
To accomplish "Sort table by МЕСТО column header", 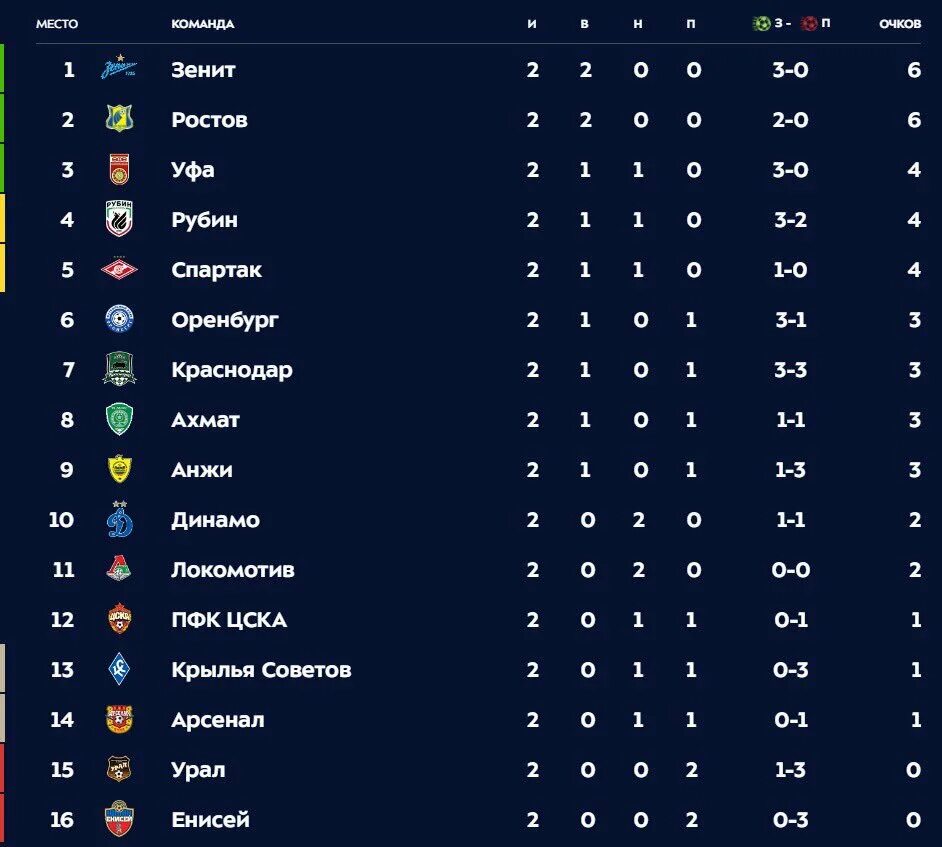I will (57, 24).
